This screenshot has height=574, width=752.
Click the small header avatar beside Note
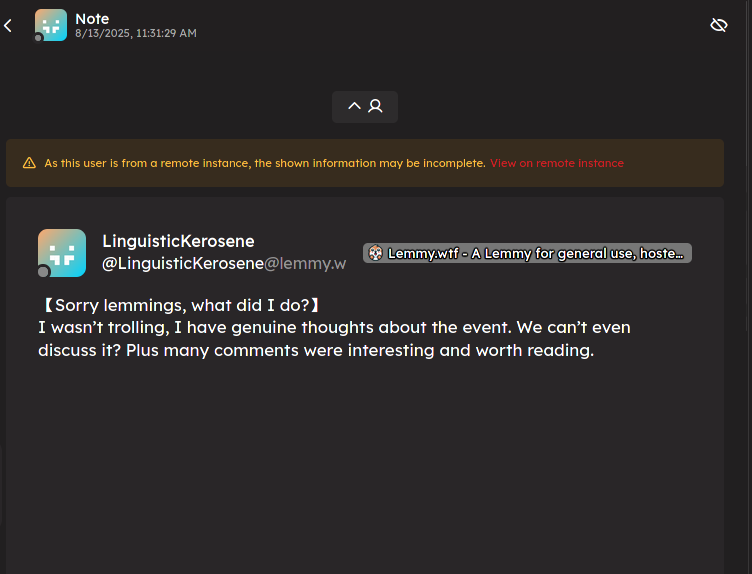click(51, 25)
